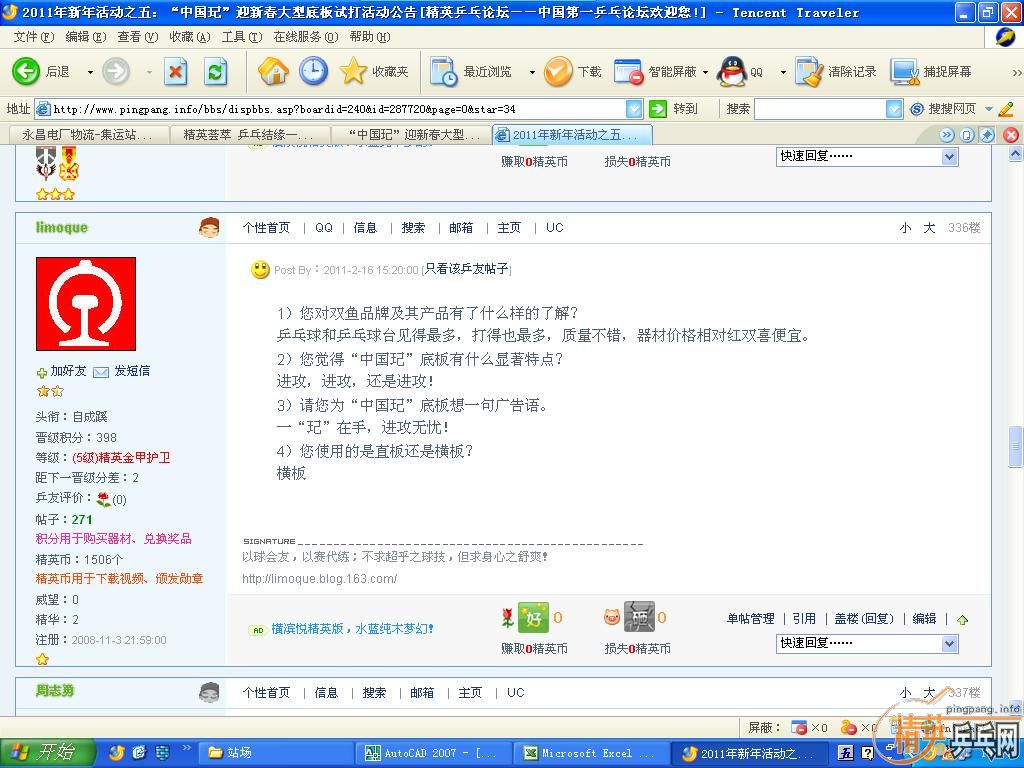The height and width of the screenshot is (768, 1024).
Task: Click the limoque username link
Action: (61, 228)
